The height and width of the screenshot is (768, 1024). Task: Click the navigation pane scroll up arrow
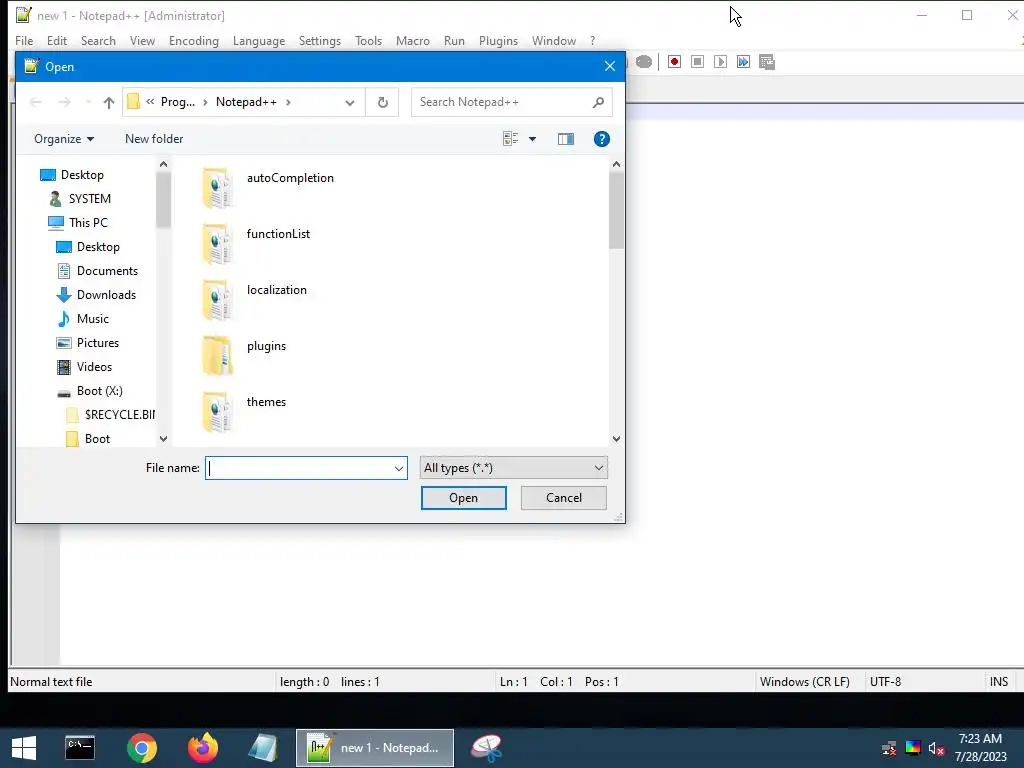[163, 165]
